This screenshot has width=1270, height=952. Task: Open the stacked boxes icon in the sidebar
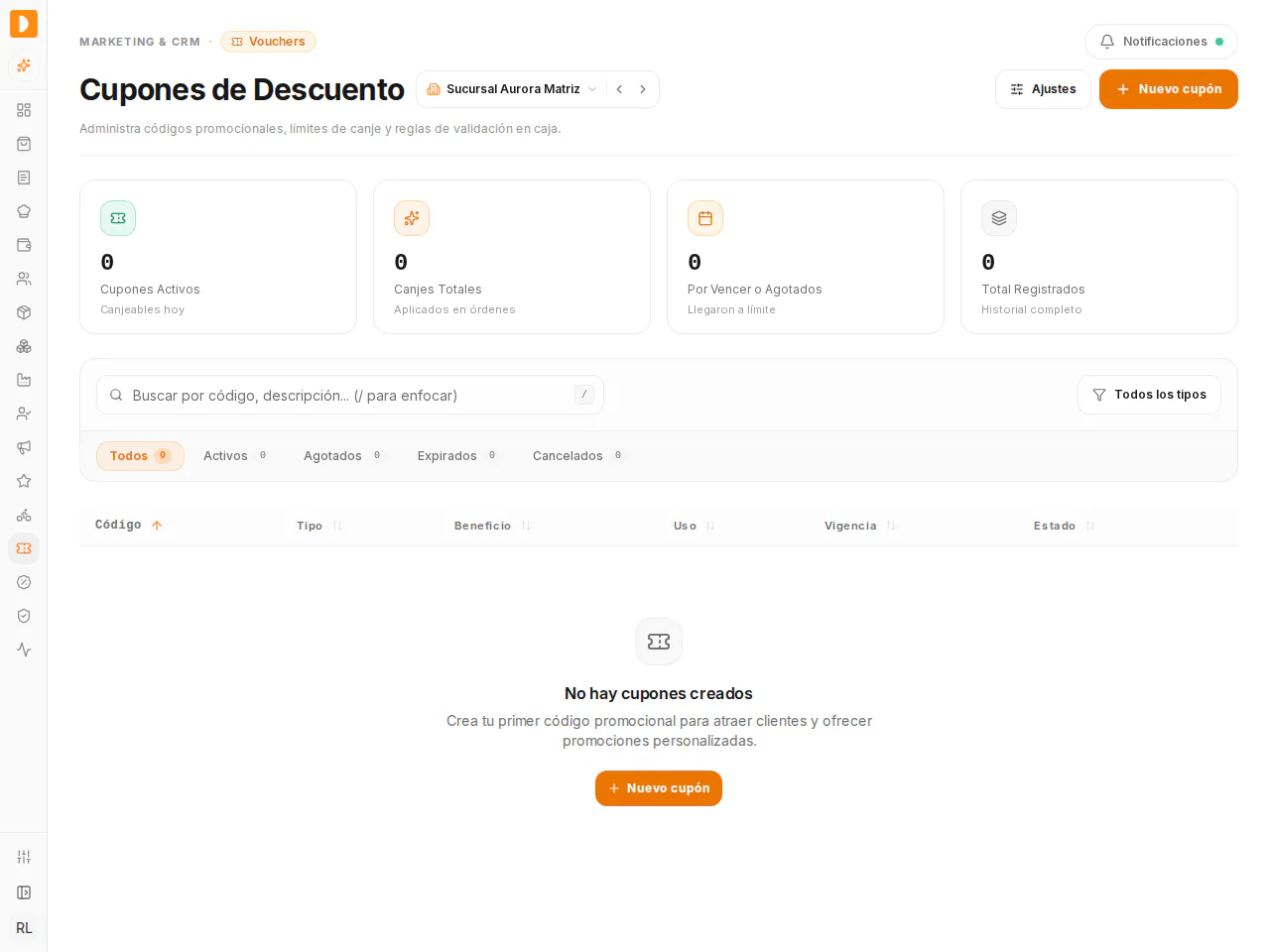click(24, 346)
